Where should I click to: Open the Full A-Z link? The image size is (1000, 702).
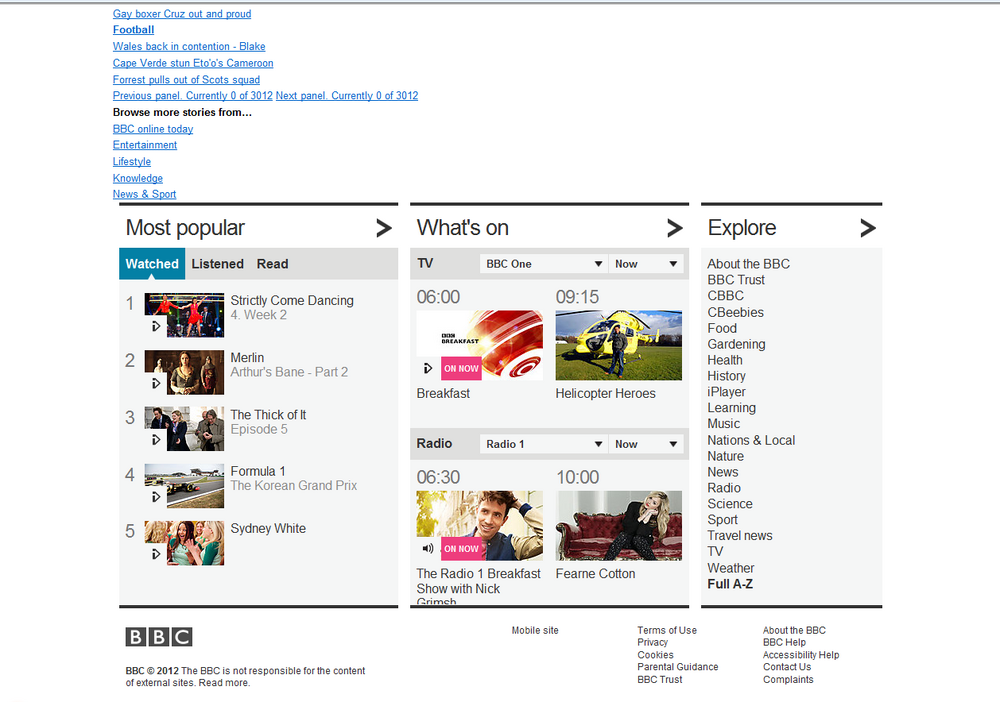730,584
